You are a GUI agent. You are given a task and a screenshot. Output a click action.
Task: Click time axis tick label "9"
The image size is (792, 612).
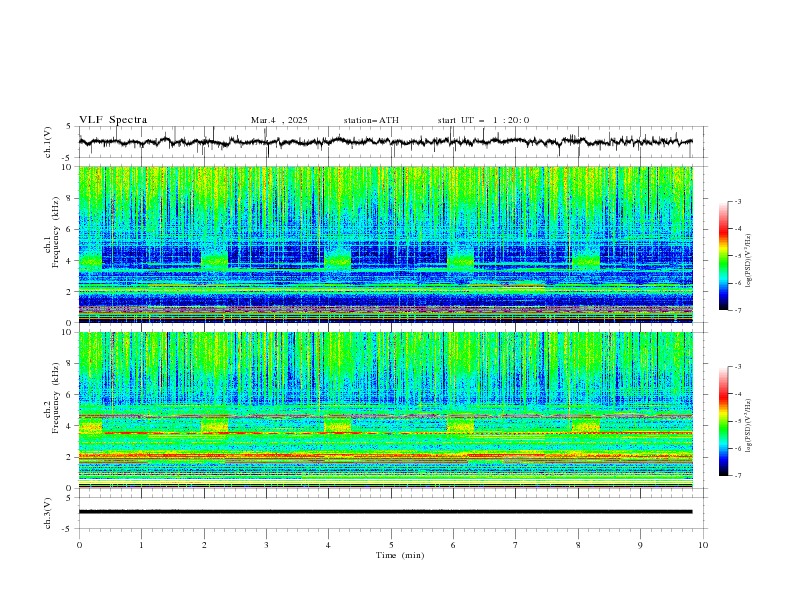click(x=640, y=545)
